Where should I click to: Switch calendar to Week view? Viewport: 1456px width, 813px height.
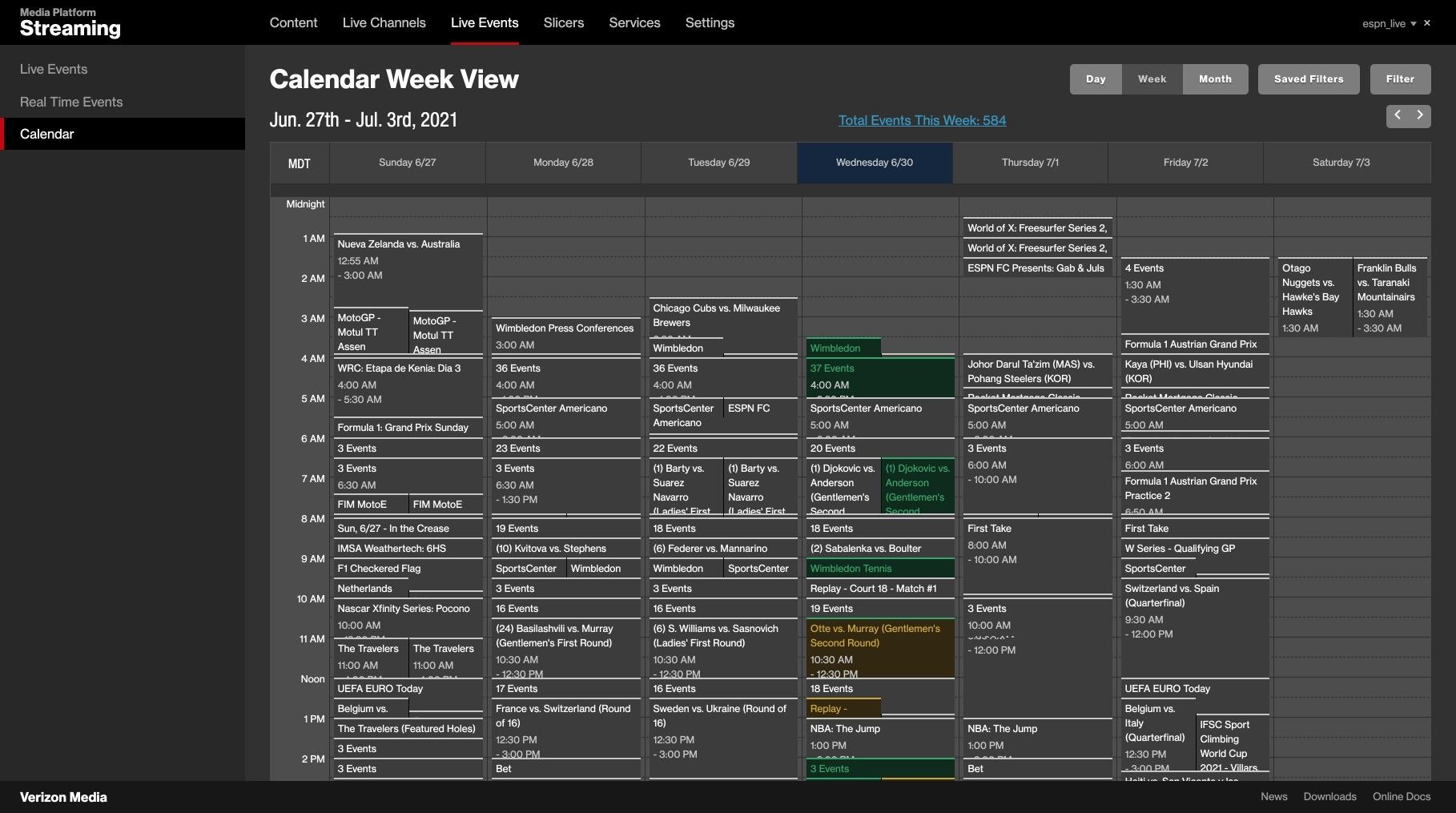1152,79
